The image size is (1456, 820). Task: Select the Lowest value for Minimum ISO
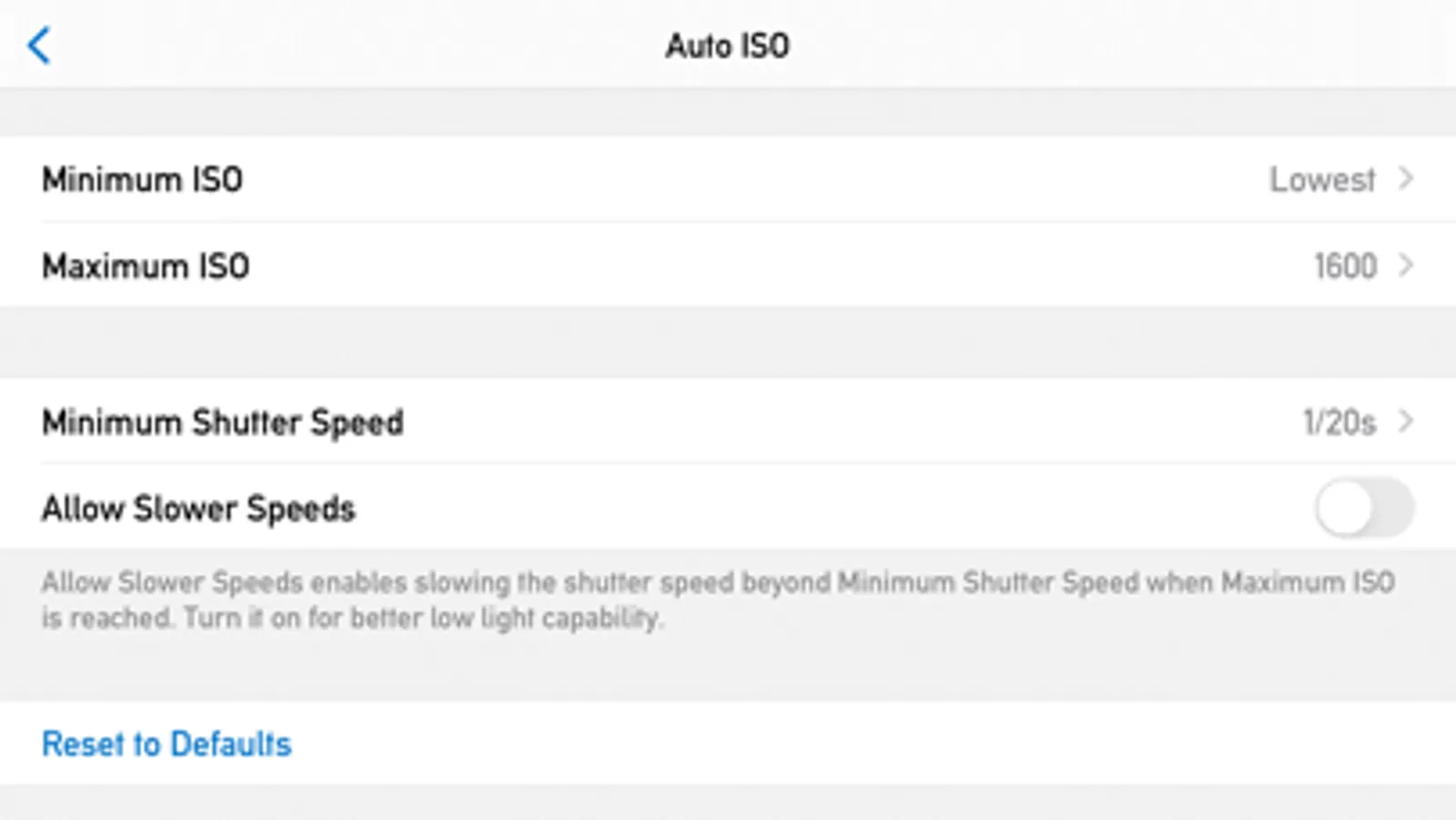tap(1322, 179)
